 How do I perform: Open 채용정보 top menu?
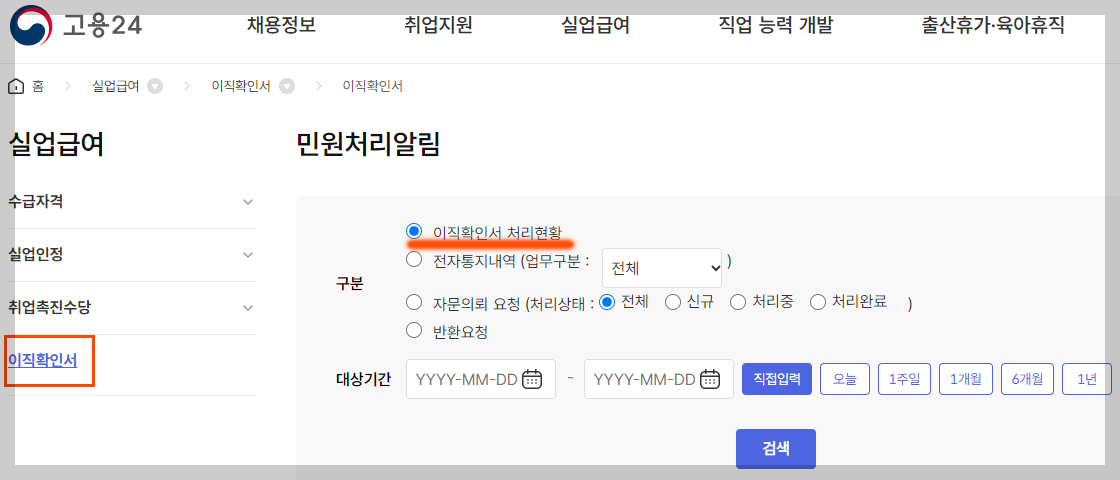pos(281,26)
